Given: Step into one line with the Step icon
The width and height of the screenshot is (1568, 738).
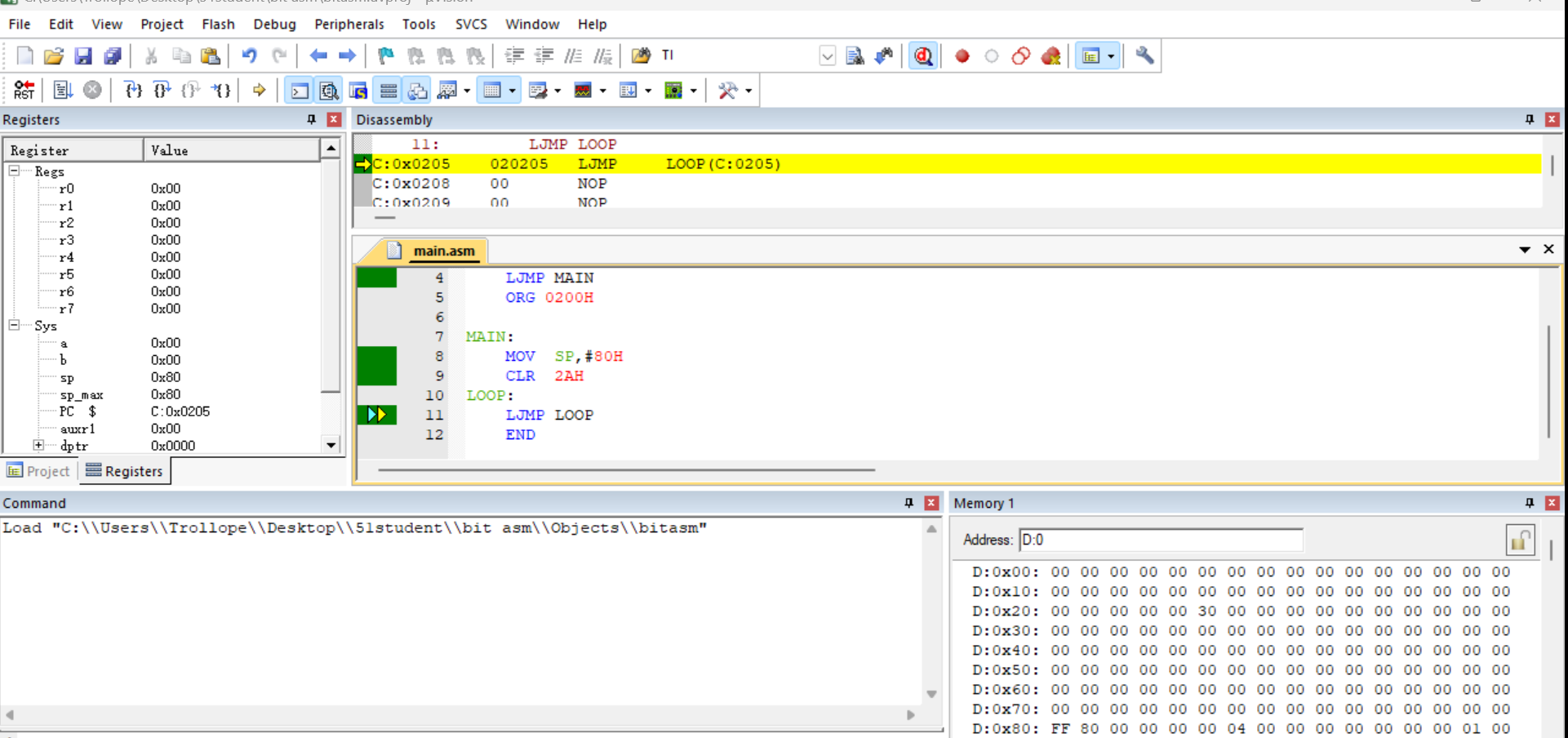Looking at the screenshot, I should click(x=133, y=90).
